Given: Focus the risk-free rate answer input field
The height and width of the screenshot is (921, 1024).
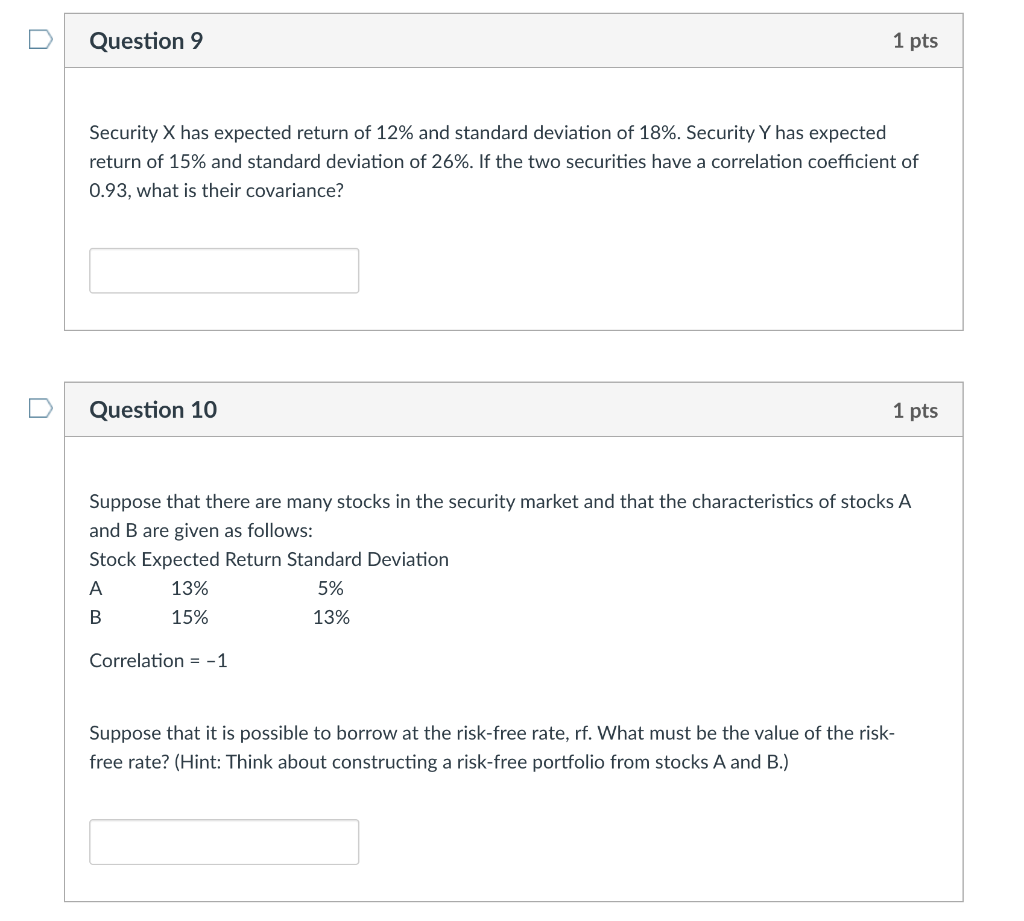Looking at the screenshot, I should pyautogui.click(x=224, y=841).
